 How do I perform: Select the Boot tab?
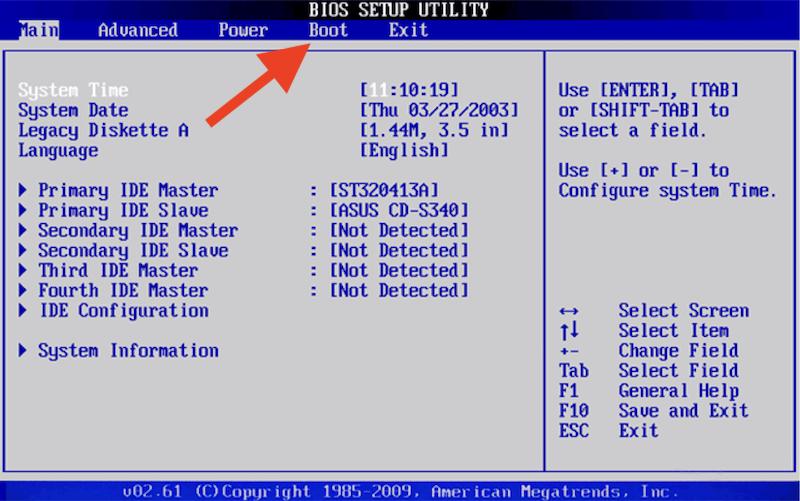328,30
